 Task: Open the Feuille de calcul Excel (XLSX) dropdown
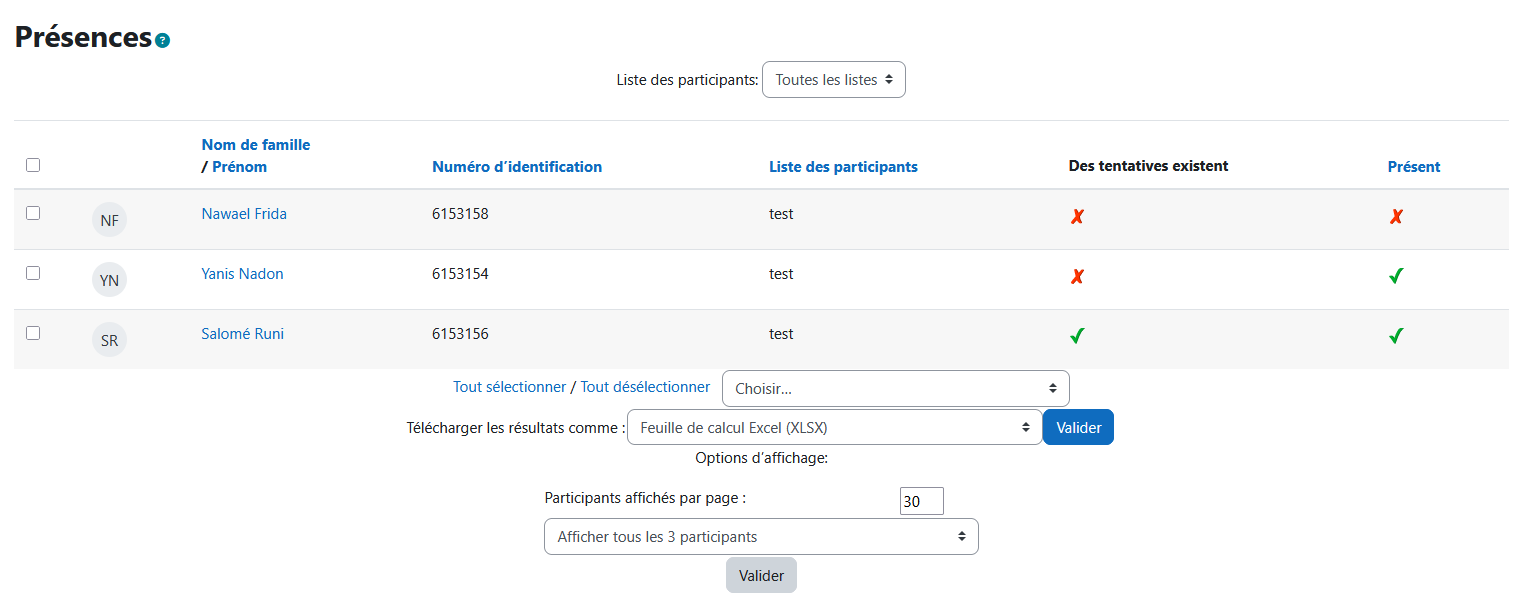pos(835,427)
